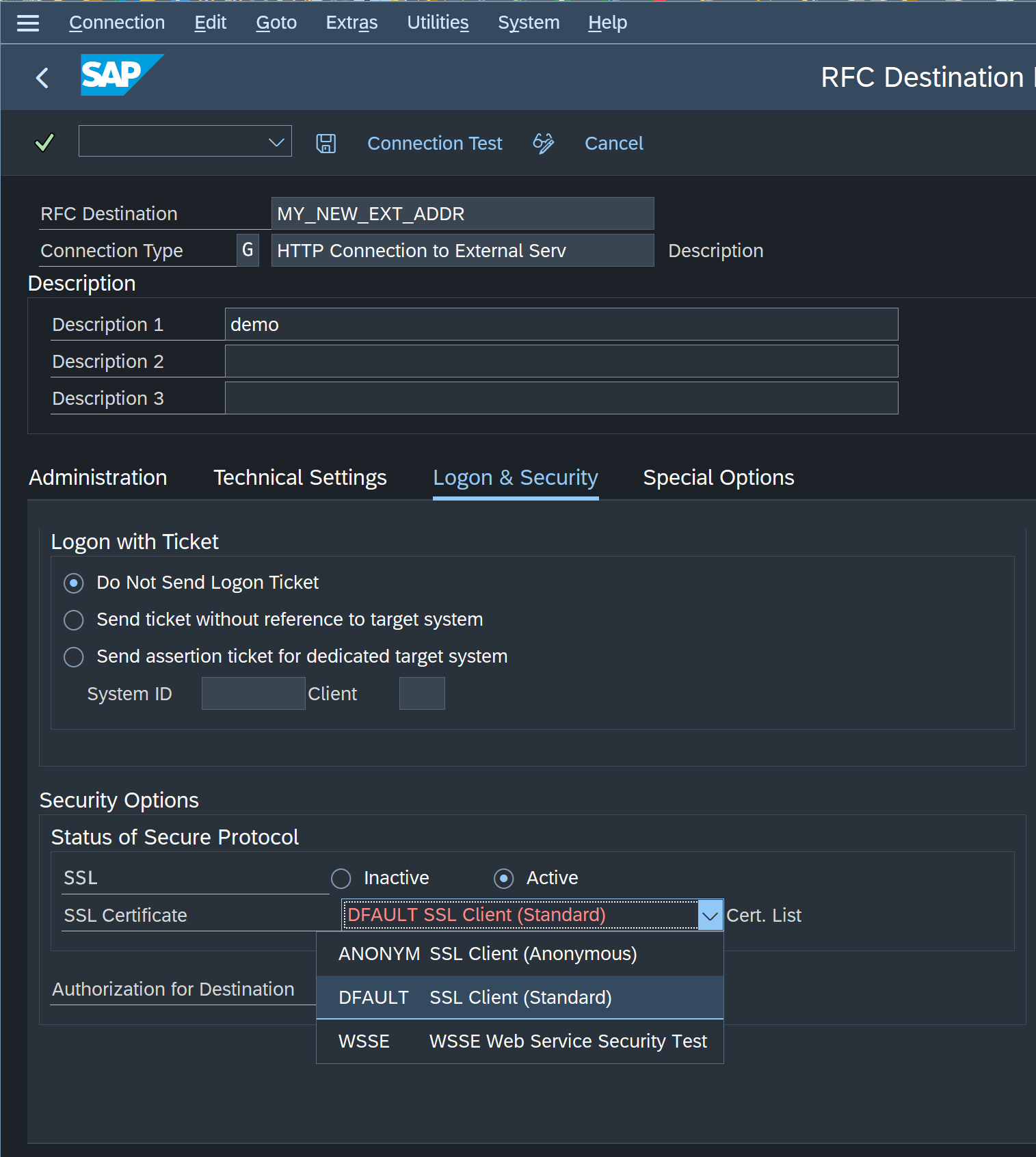Click the Security Options heading
Screen dimensions: 1036x1157
tap(119, 800)
